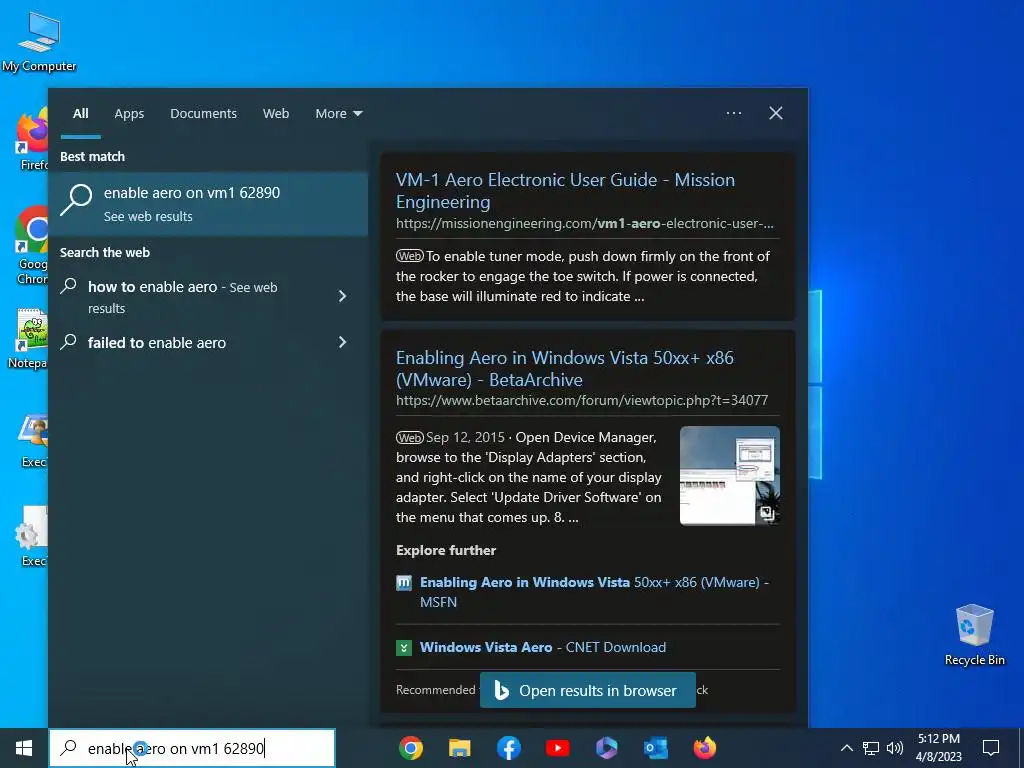Show hidden system tray icons
1024x768 pixels.
[846, 748]
